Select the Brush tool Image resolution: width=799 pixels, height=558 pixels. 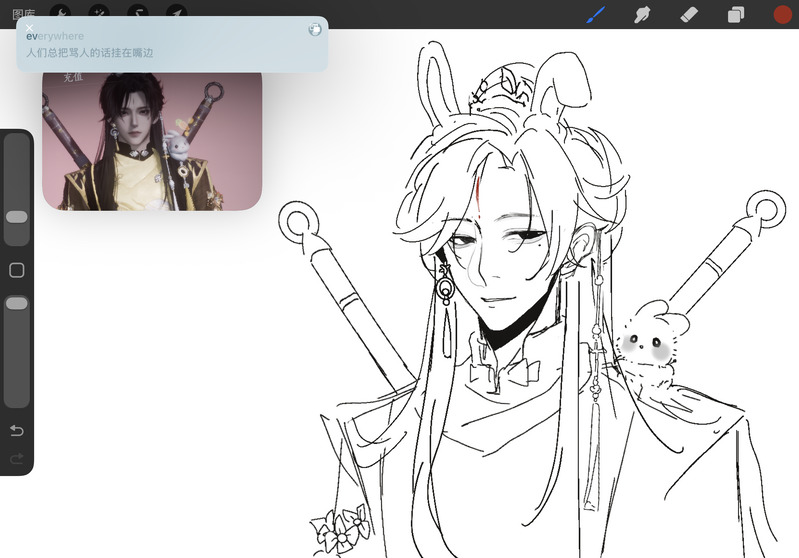pyautogui.click(x=595, y=14)
